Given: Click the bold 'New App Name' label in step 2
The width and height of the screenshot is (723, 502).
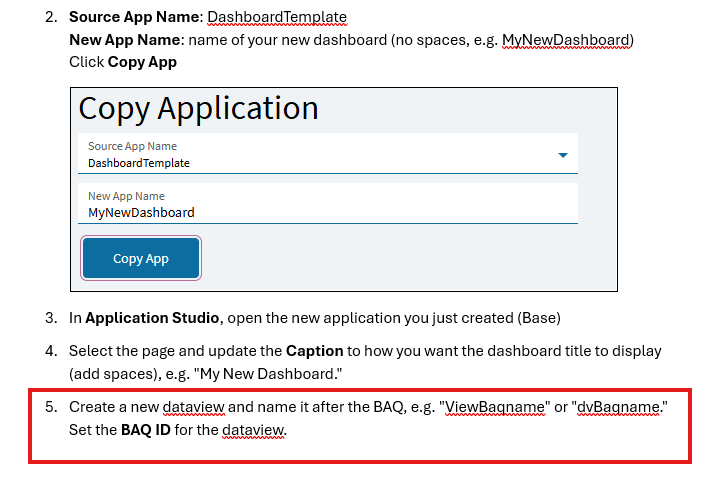Looking at the screenshot, I should click(124, 40).
